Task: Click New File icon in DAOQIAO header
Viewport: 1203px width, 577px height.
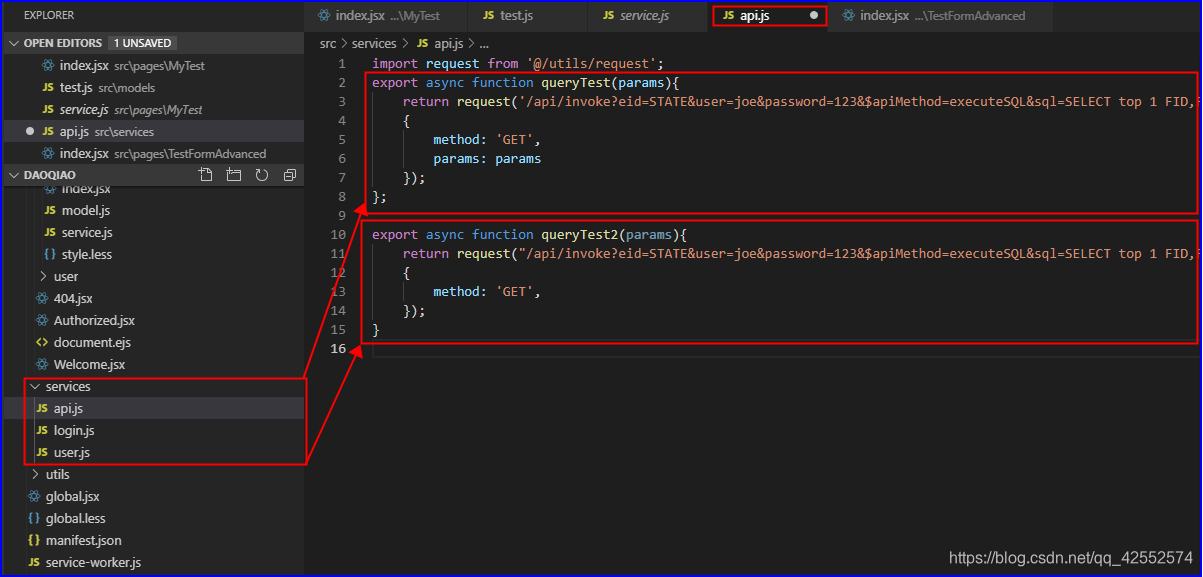Action: (x=206, y=175)
